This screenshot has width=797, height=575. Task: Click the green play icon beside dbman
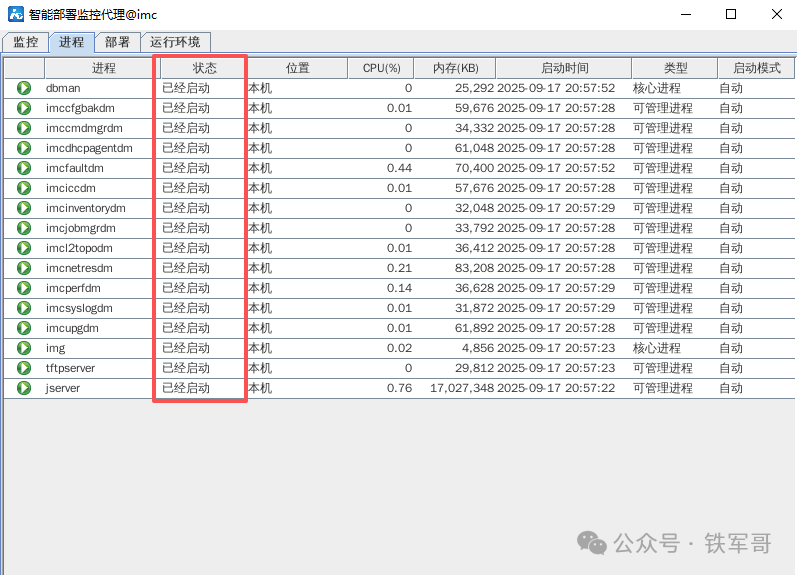click(x=24, y=88)
